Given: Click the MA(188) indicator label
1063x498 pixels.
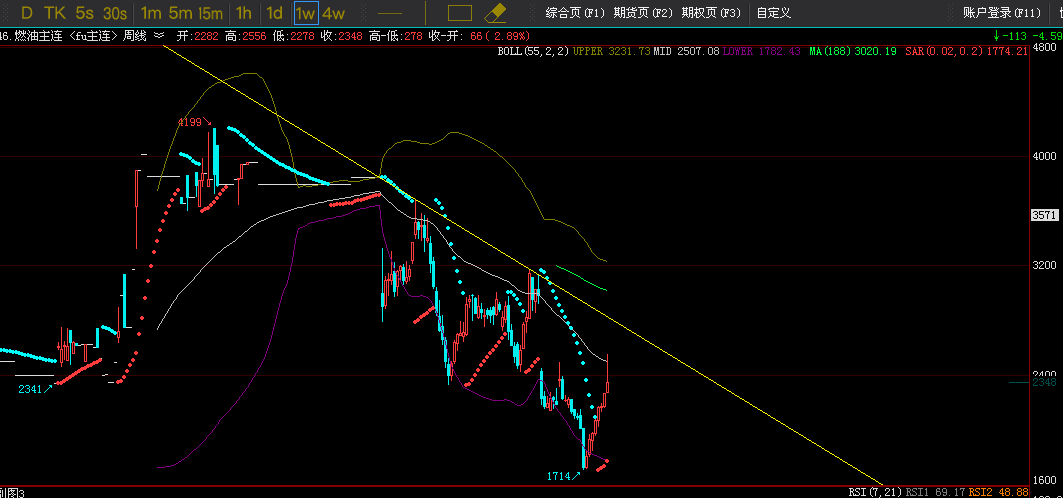Looking at the screenshot, I should coord(832,51).
